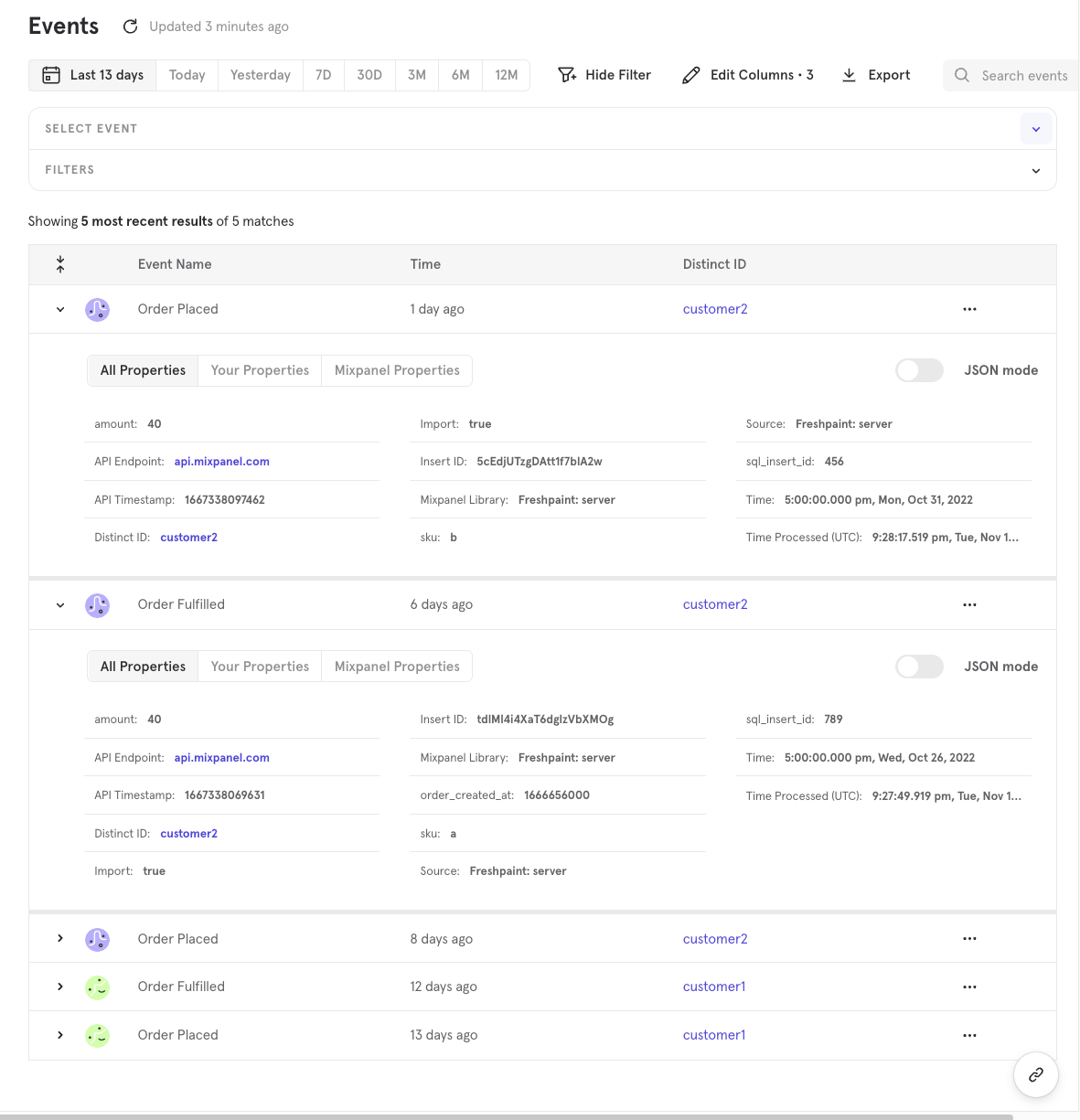Open customer2 link in 1 day ago row
This screenshot has height=1120, width=1080.
pyautogui.click(x=715, y=309)
